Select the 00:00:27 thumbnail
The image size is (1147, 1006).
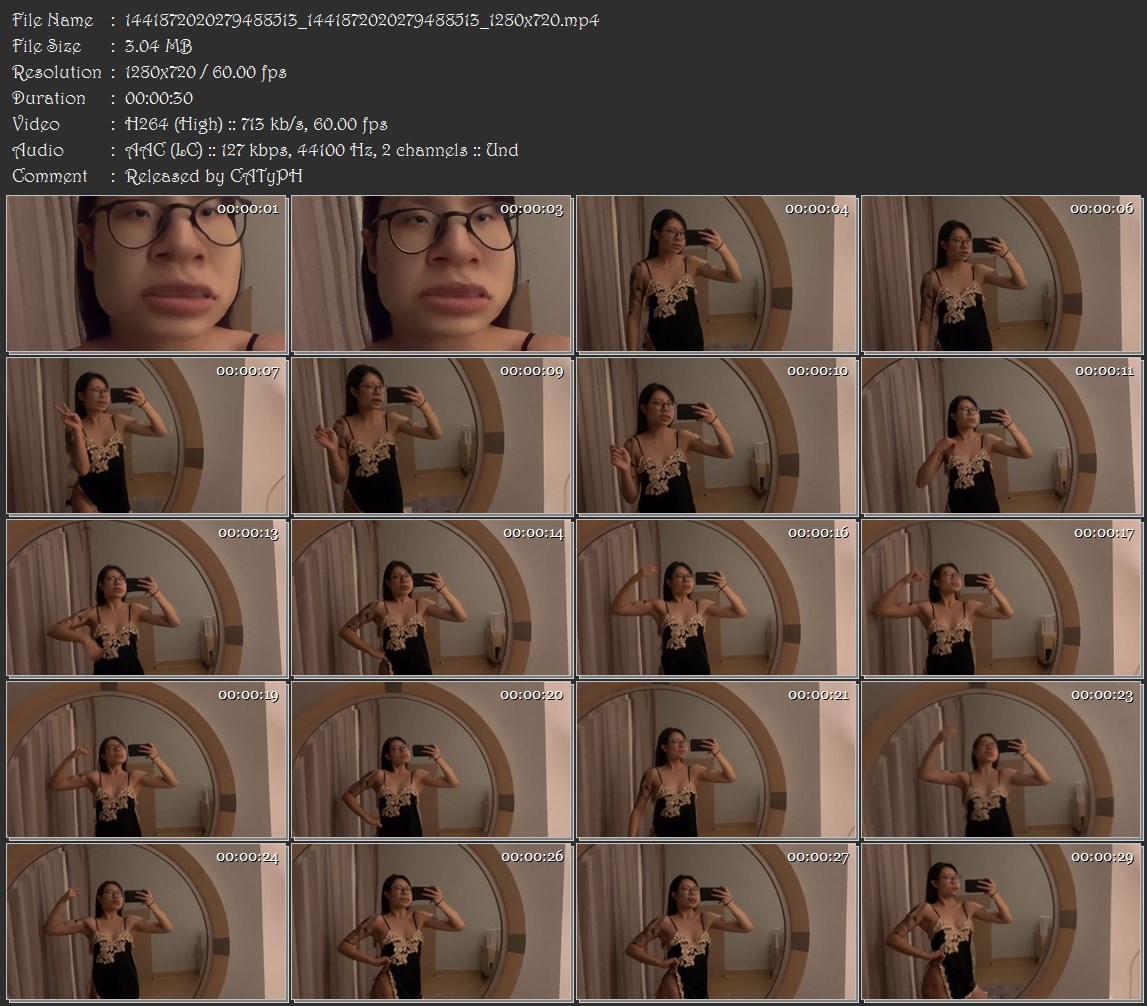click(716, 922)
